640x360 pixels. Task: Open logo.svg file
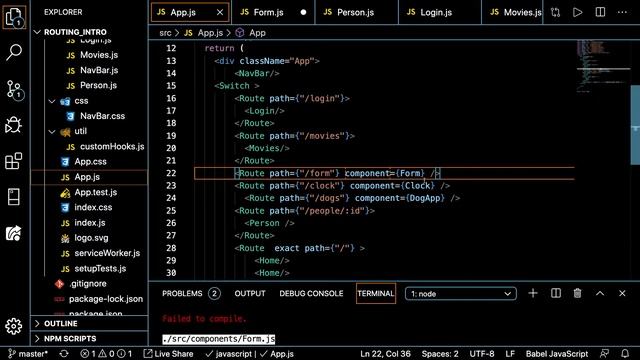point(91,238)
